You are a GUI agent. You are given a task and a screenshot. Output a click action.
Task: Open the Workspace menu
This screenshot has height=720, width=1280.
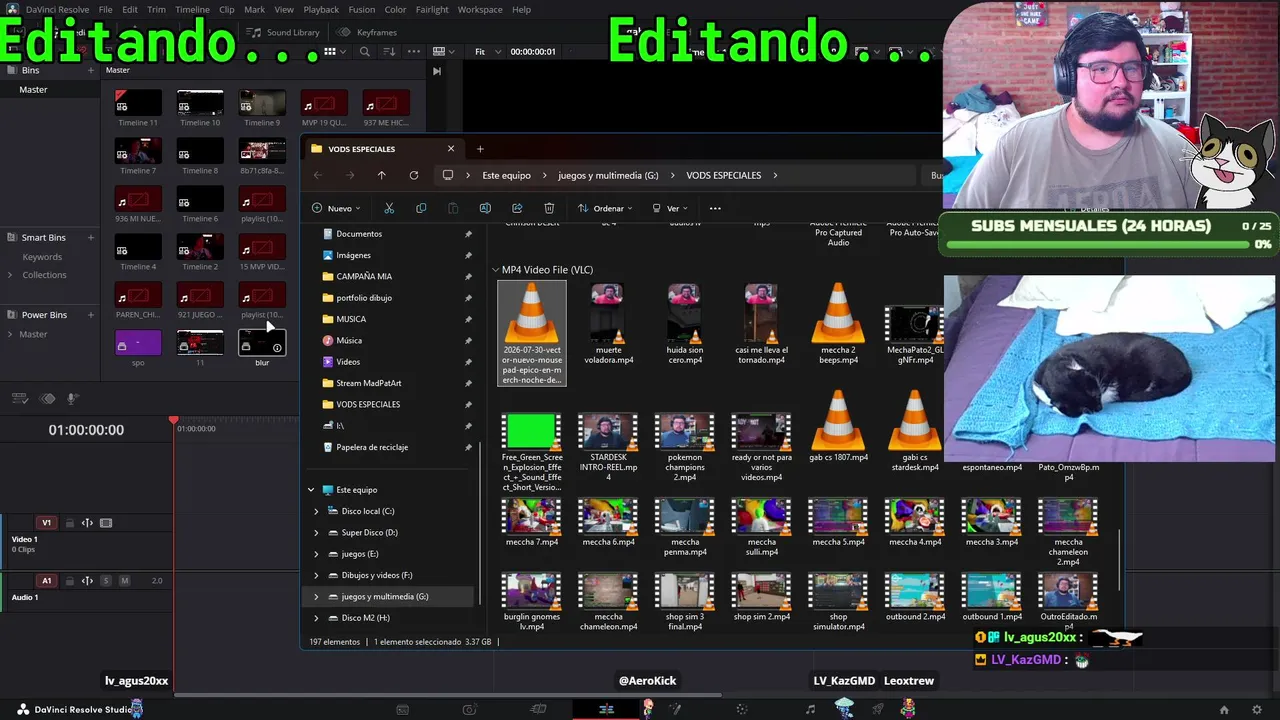pos(480,10)
